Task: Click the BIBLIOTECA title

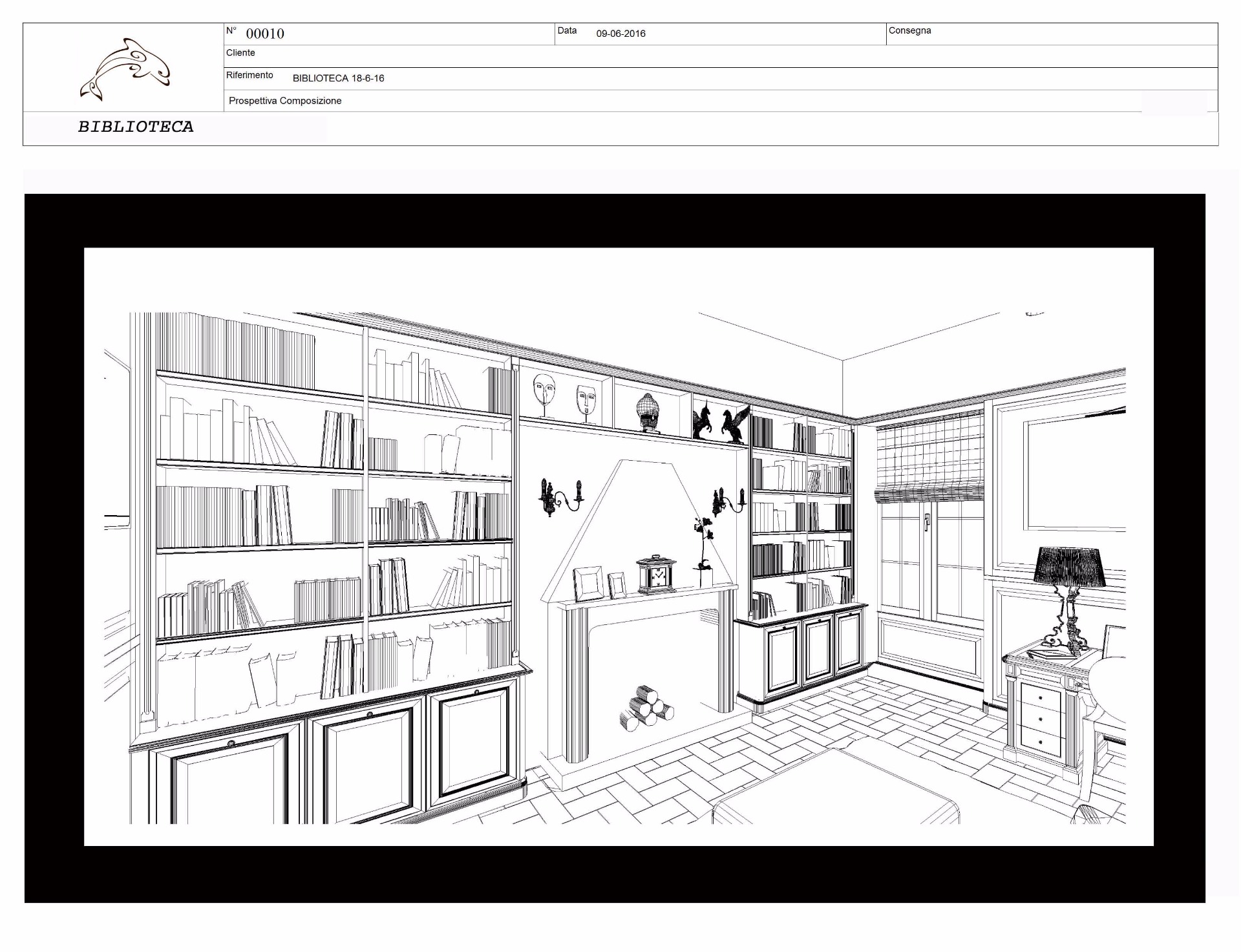Action: coord(136,127)
